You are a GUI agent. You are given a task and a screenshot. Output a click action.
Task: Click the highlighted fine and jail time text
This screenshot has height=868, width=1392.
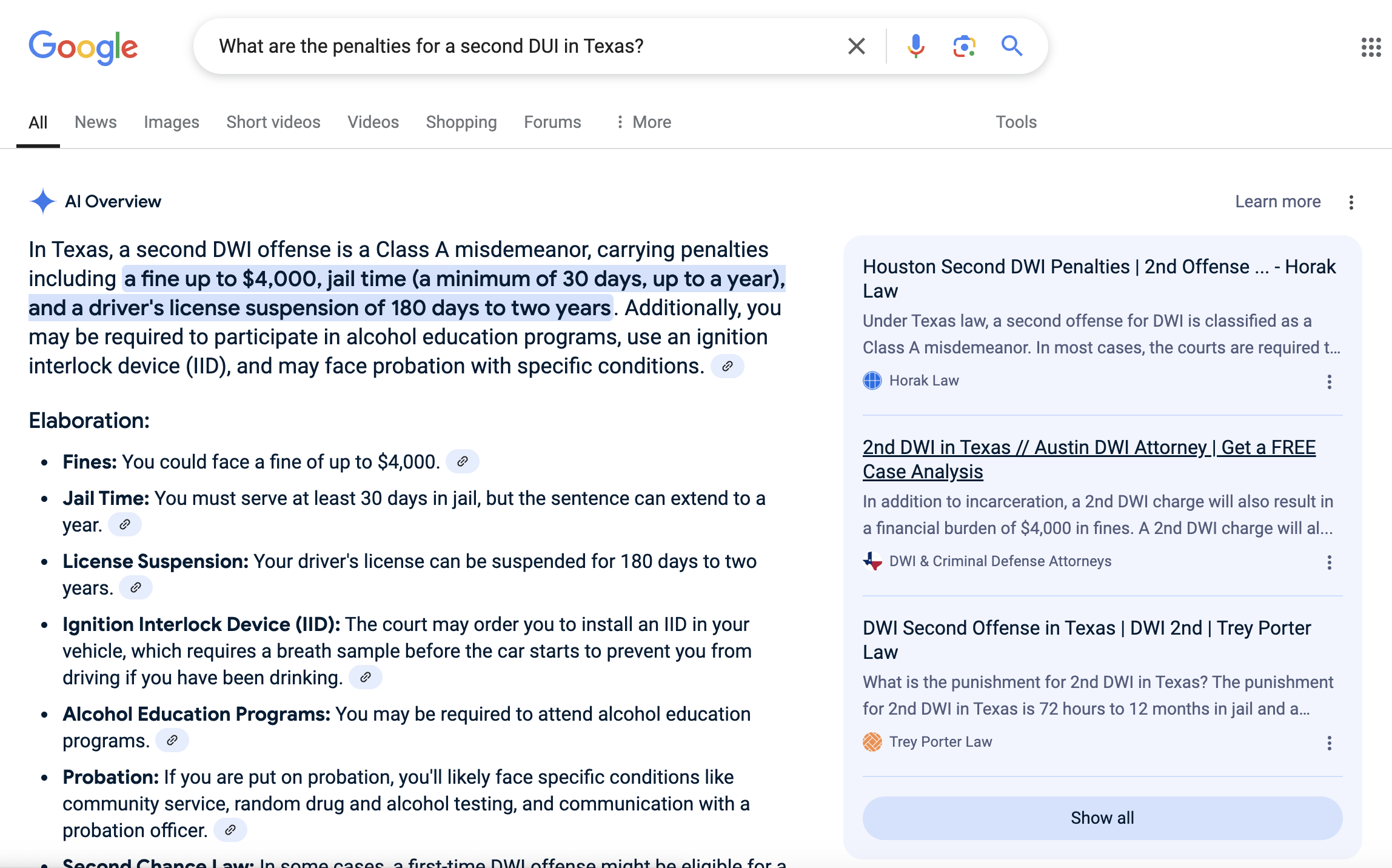(x=407, y=293)
